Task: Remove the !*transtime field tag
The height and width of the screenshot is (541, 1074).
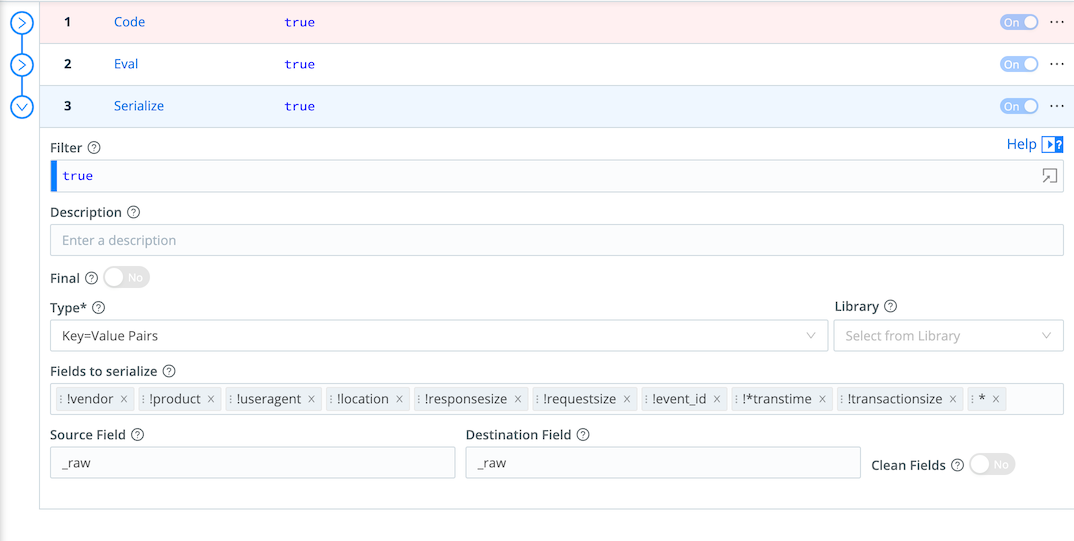Action: coord(823,399)
